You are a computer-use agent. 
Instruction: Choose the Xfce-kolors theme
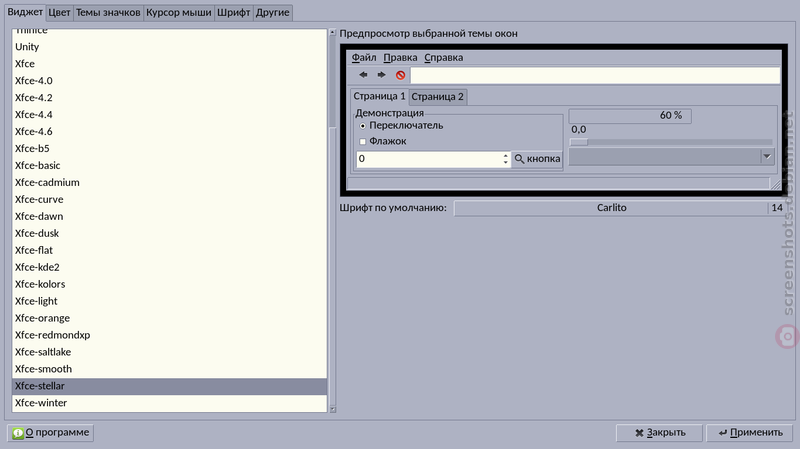169,284
